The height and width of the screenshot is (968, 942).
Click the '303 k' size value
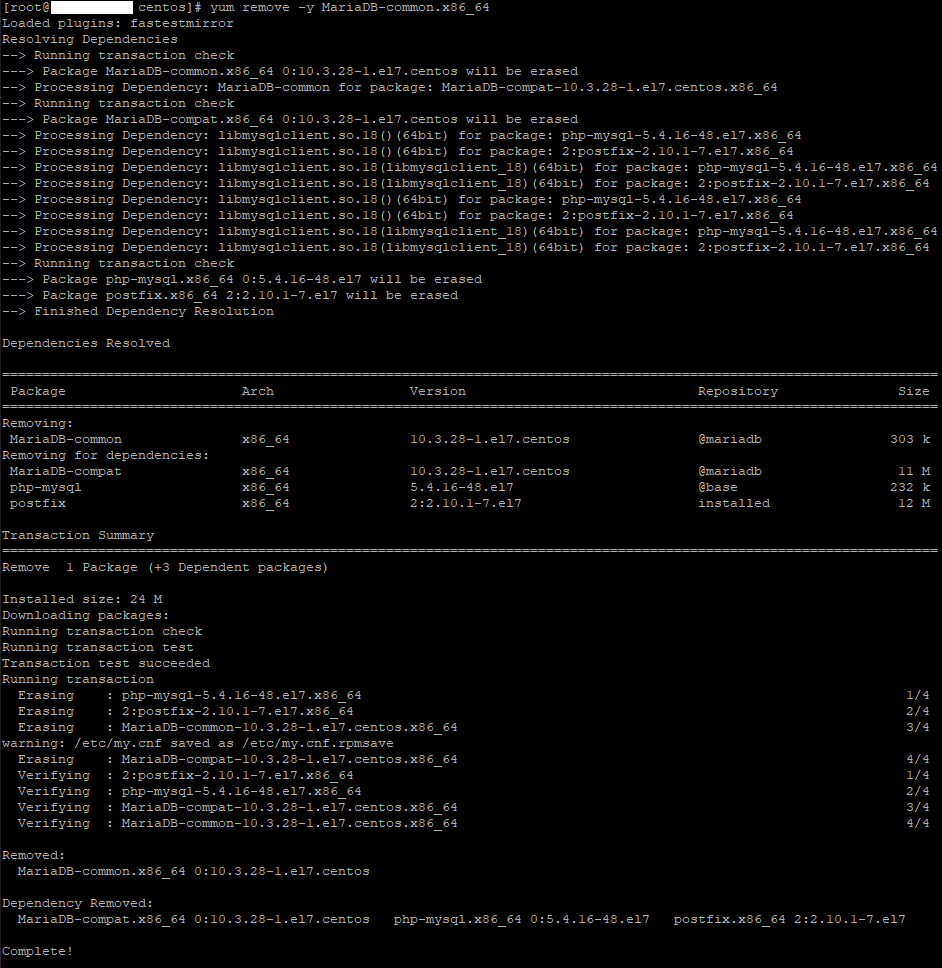coord(910,440)
